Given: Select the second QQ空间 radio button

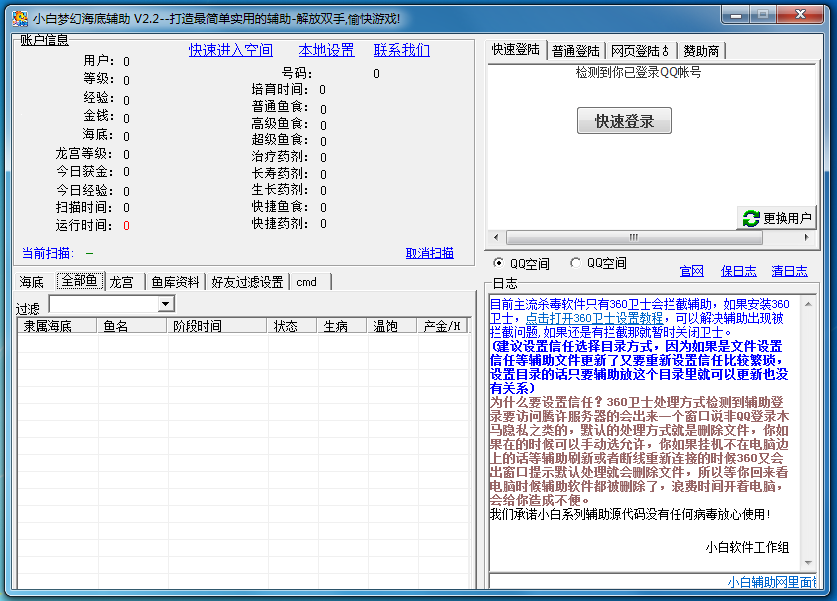Looking at the screenshot, I should pyautogui.click(x=575, y=263).
